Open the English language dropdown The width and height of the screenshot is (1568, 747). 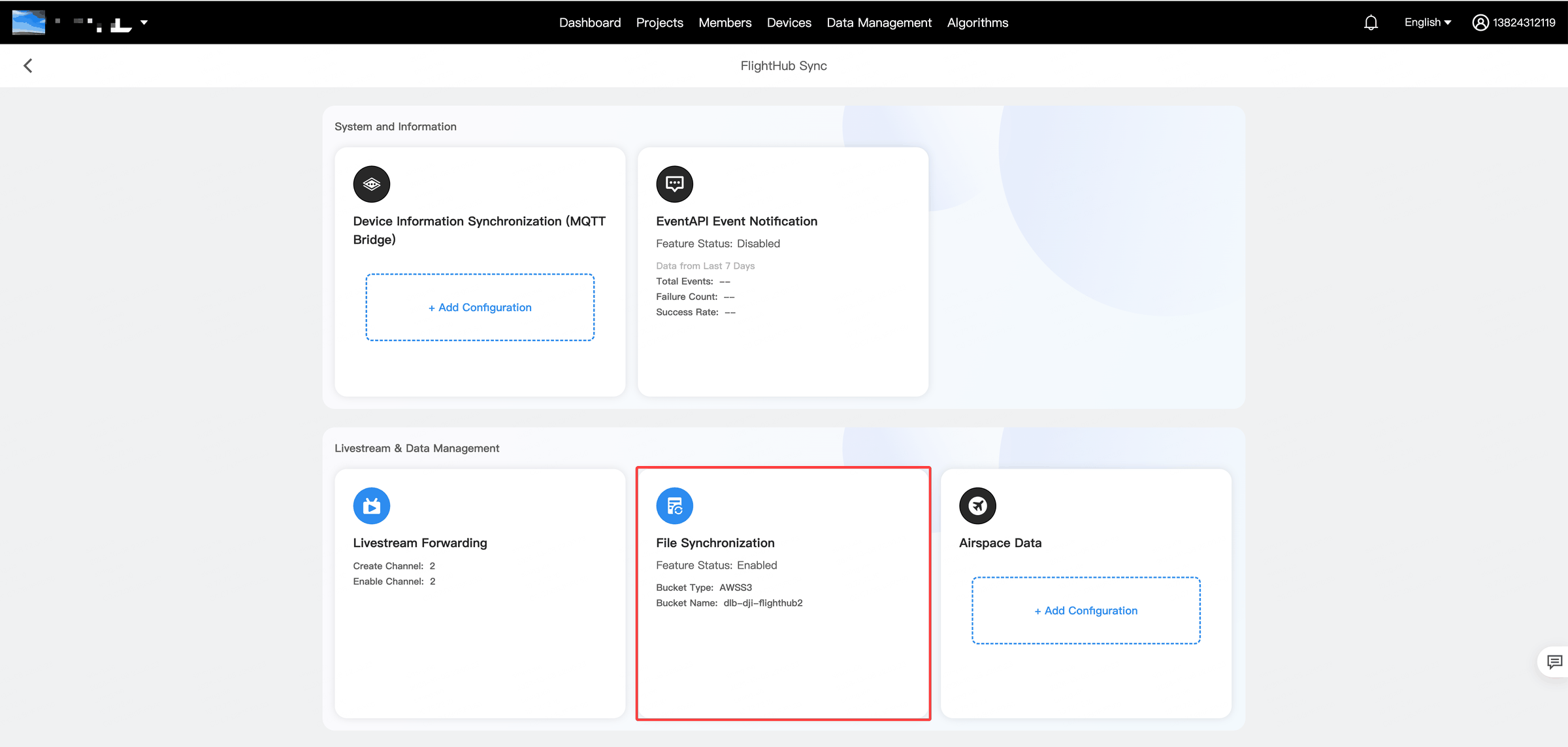(x=1428, y=22)
